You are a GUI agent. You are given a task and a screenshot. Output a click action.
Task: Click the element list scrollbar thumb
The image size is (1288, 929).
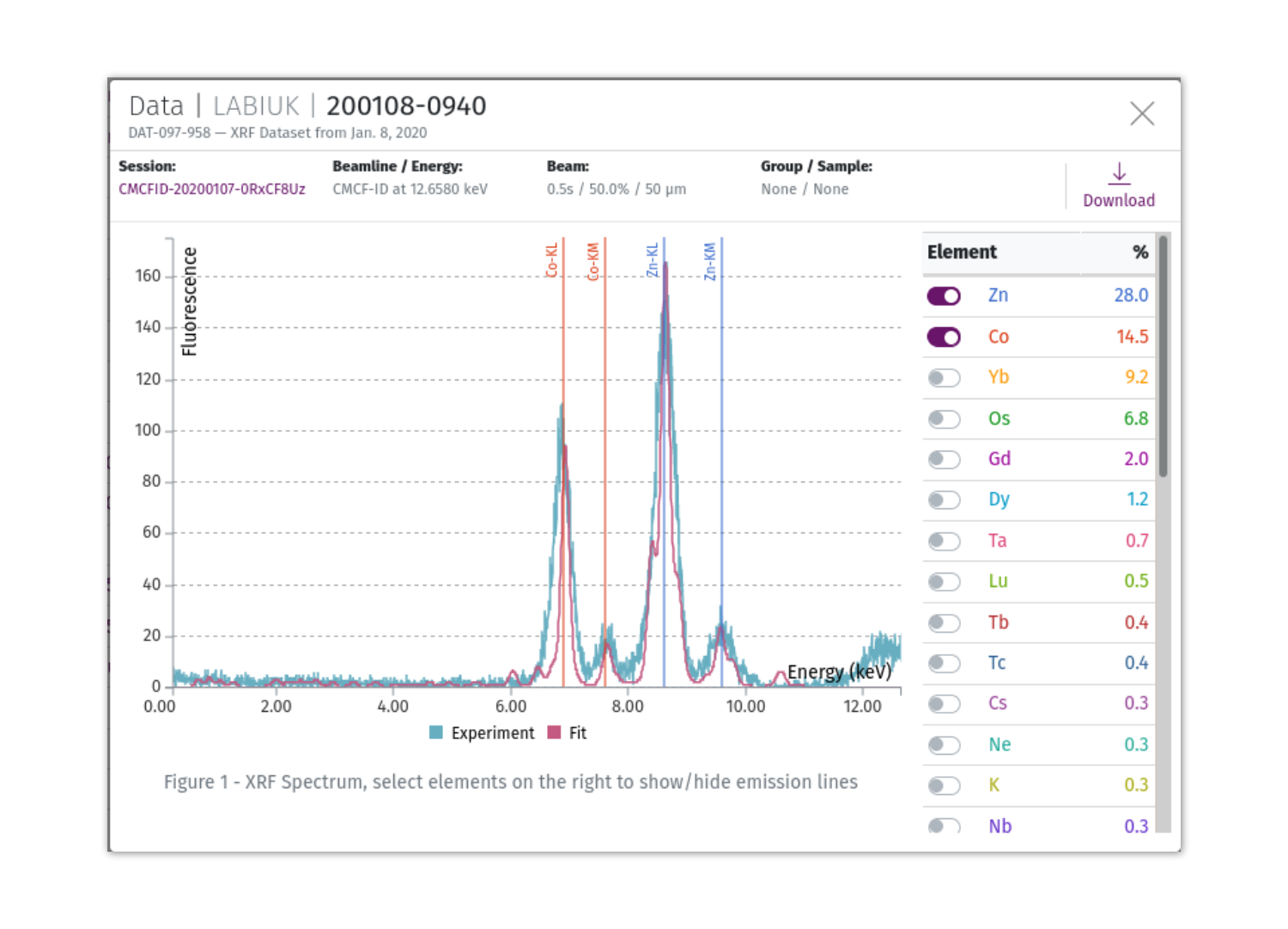click(x=1163, y=355)
